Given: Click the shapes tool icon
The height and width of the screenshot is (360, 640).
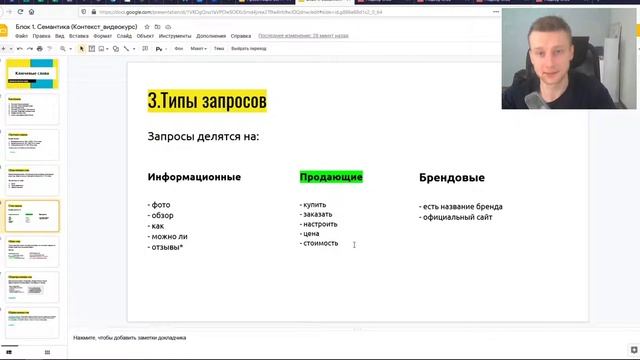Looking at the screenshot, I should point(116,49).
